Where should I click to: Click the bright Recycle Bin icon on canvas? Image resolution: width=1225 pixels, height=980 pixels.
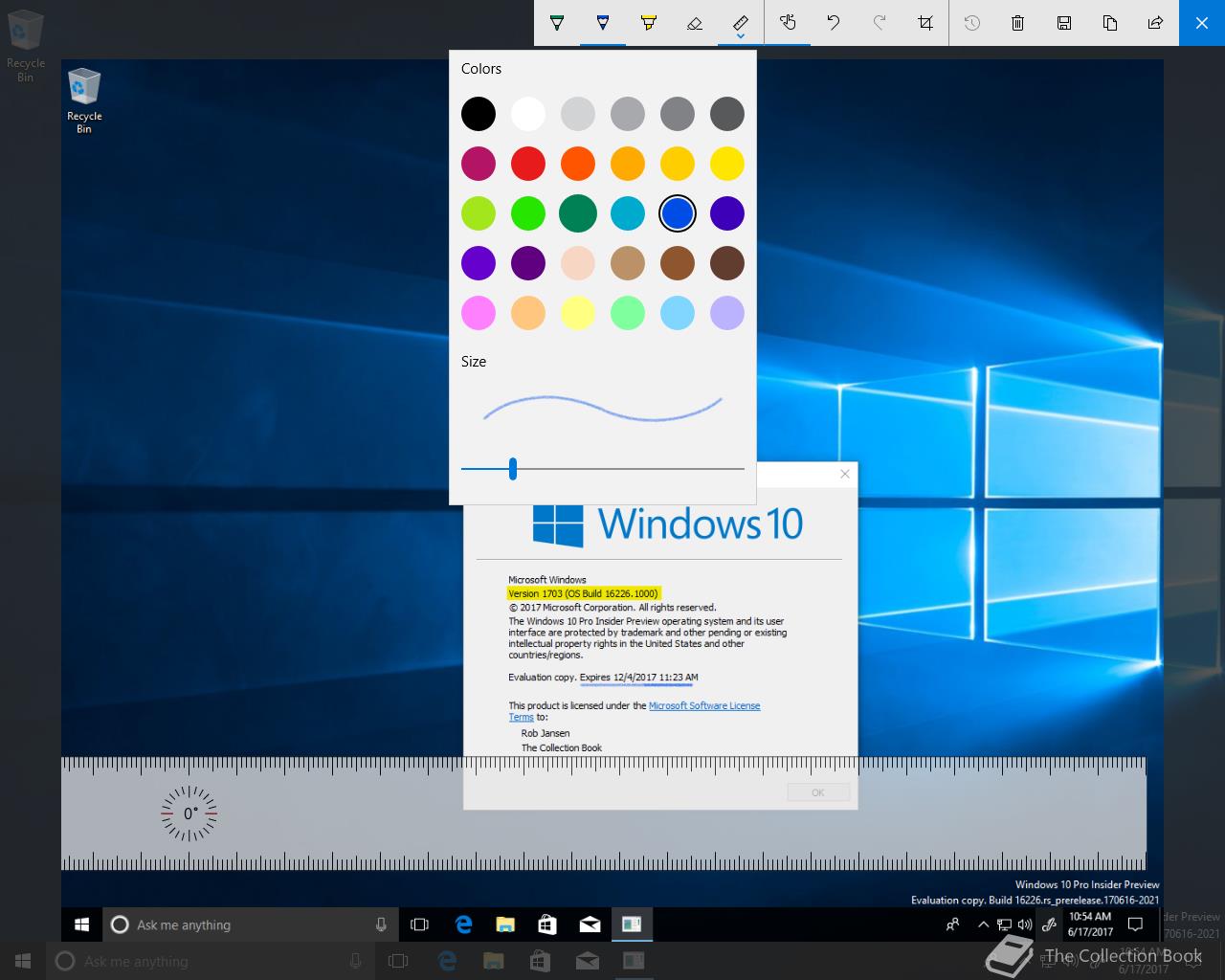point(84,100)
